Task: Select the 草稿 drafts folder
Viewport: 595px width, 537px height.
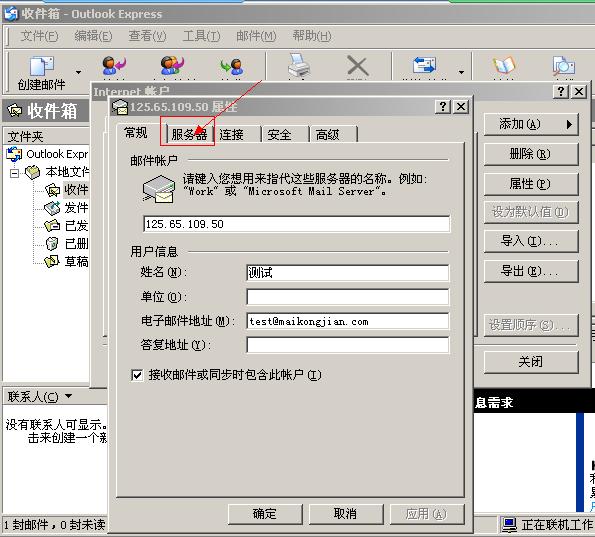Action: point(67,261)
